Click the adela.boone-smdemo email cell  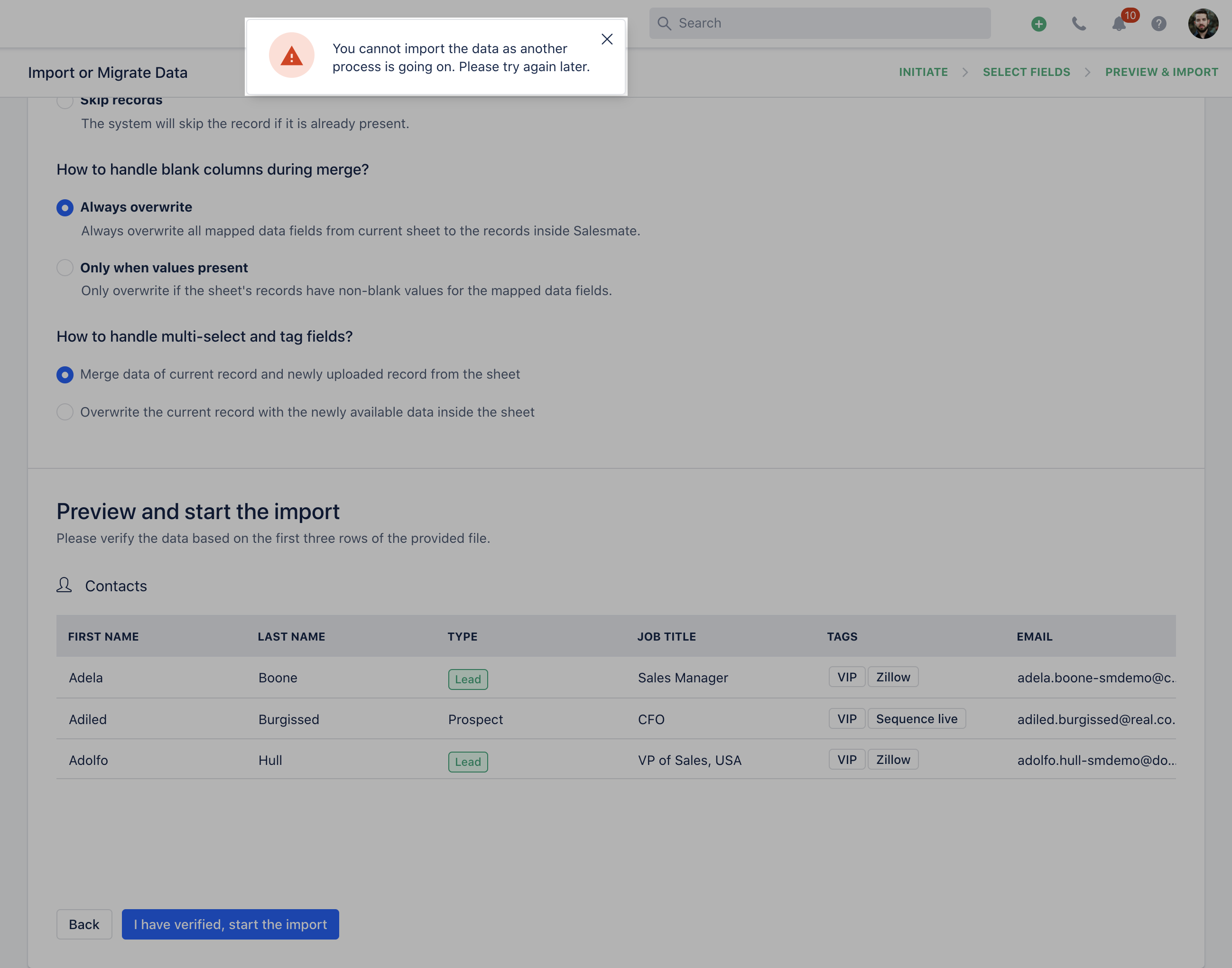(1096, 678)
